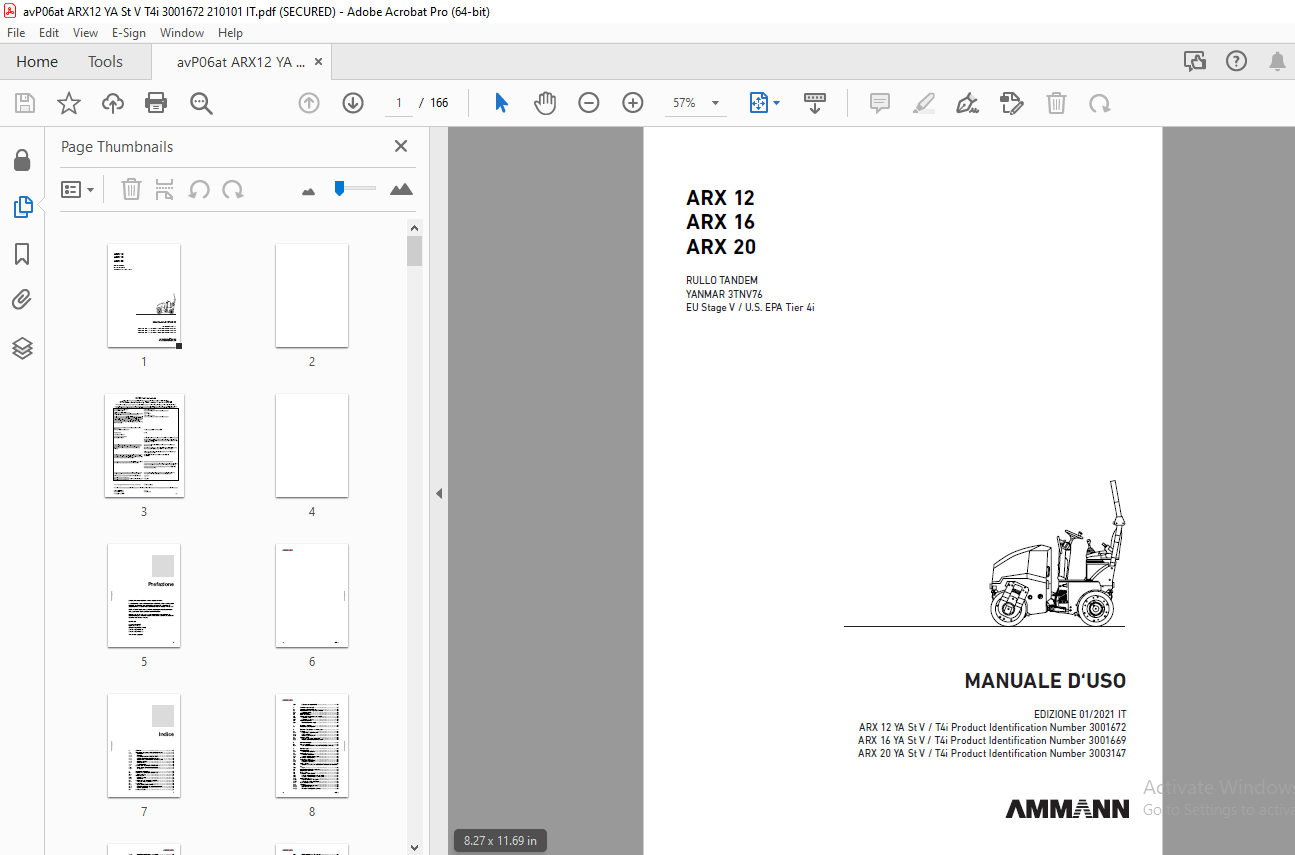Click the thumbnails panel vertical scrollbar

[415, 536]
